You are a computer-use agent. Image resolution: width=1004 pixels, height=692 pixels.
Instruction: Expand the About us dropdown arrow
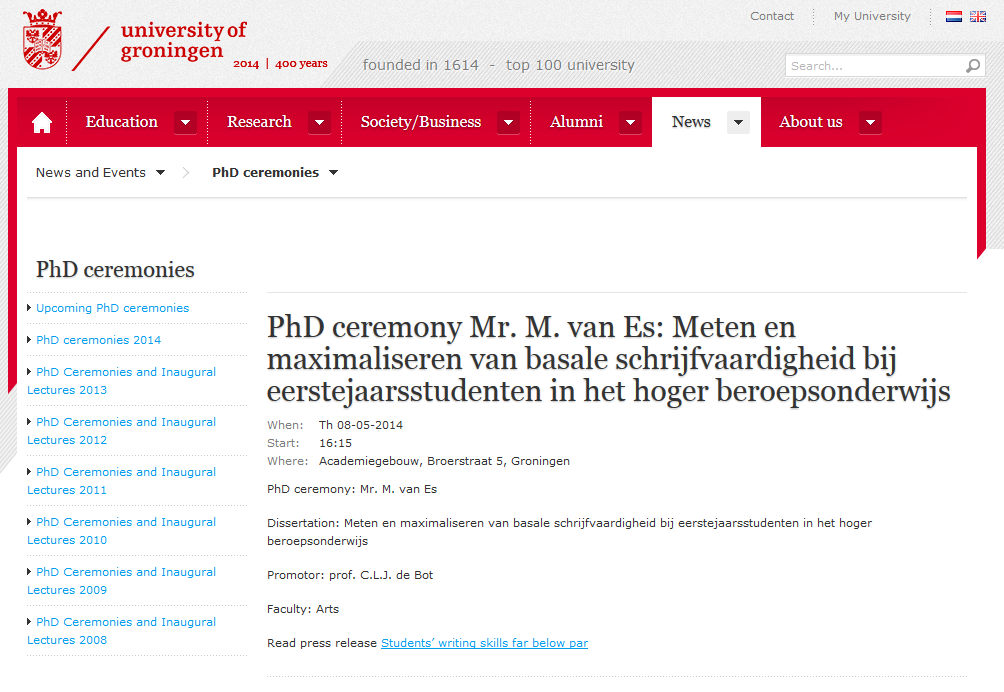pyautogui.click(x=870, y=123)
